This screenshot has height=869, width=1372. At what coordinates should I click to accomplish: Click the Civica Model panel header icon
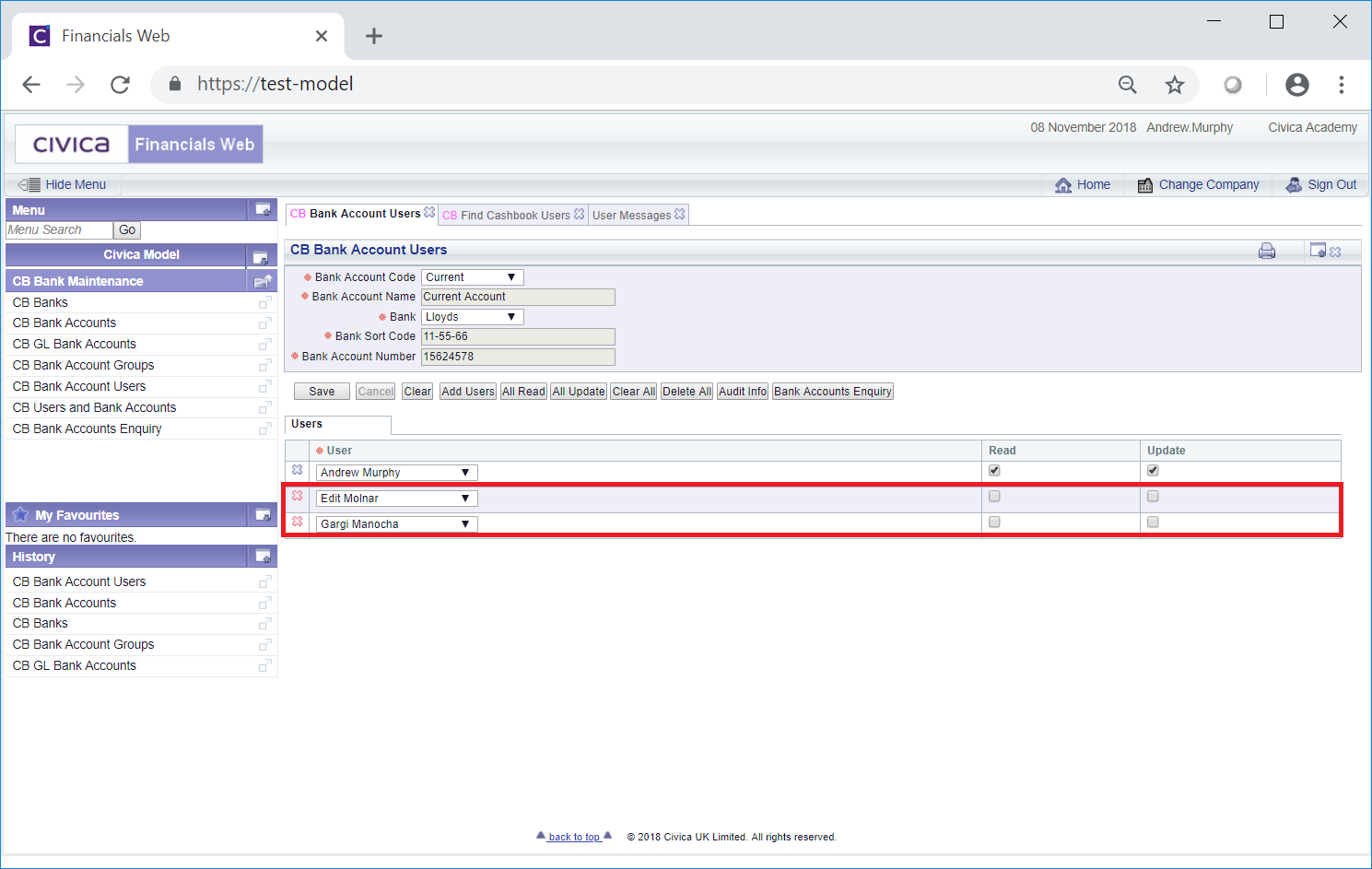click(x=260, y=256)
